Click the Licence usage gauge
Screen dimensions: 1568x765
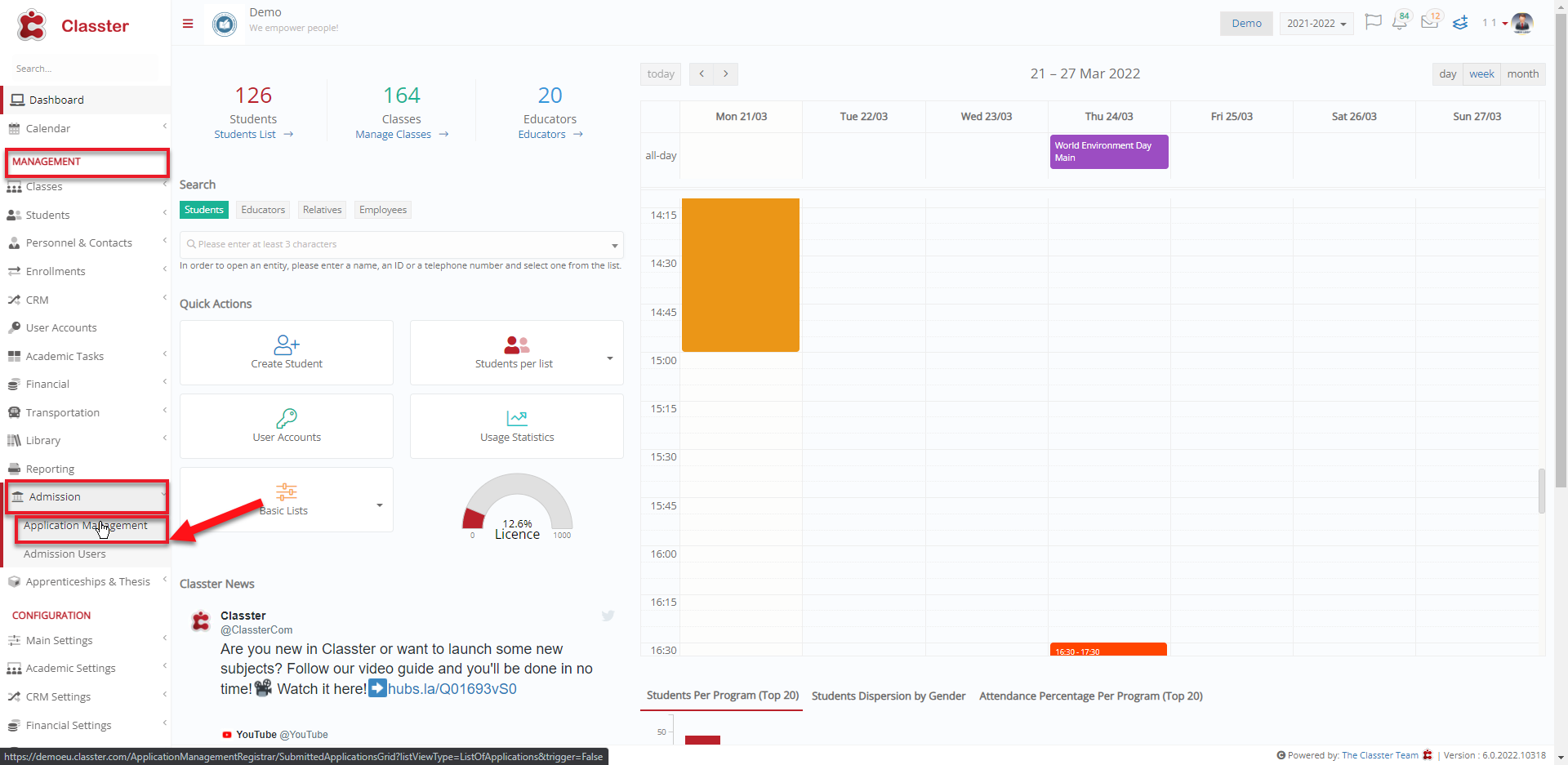pos(517,505)
